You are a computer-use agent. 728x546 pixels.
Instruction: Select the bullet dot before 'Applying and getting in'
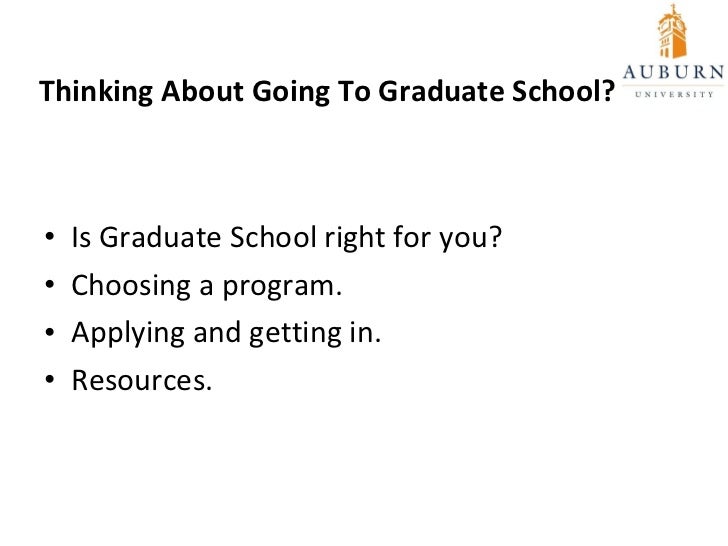(50, 332)
